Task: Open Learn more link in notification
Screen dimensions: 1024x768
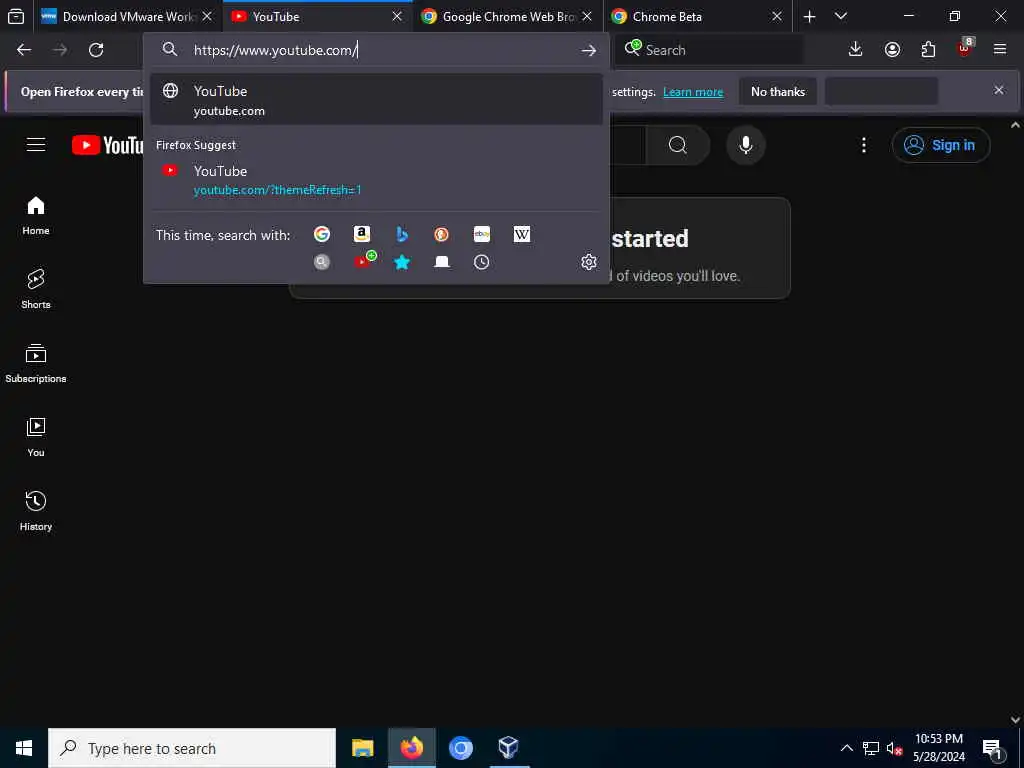Action: tap(693, 92)
